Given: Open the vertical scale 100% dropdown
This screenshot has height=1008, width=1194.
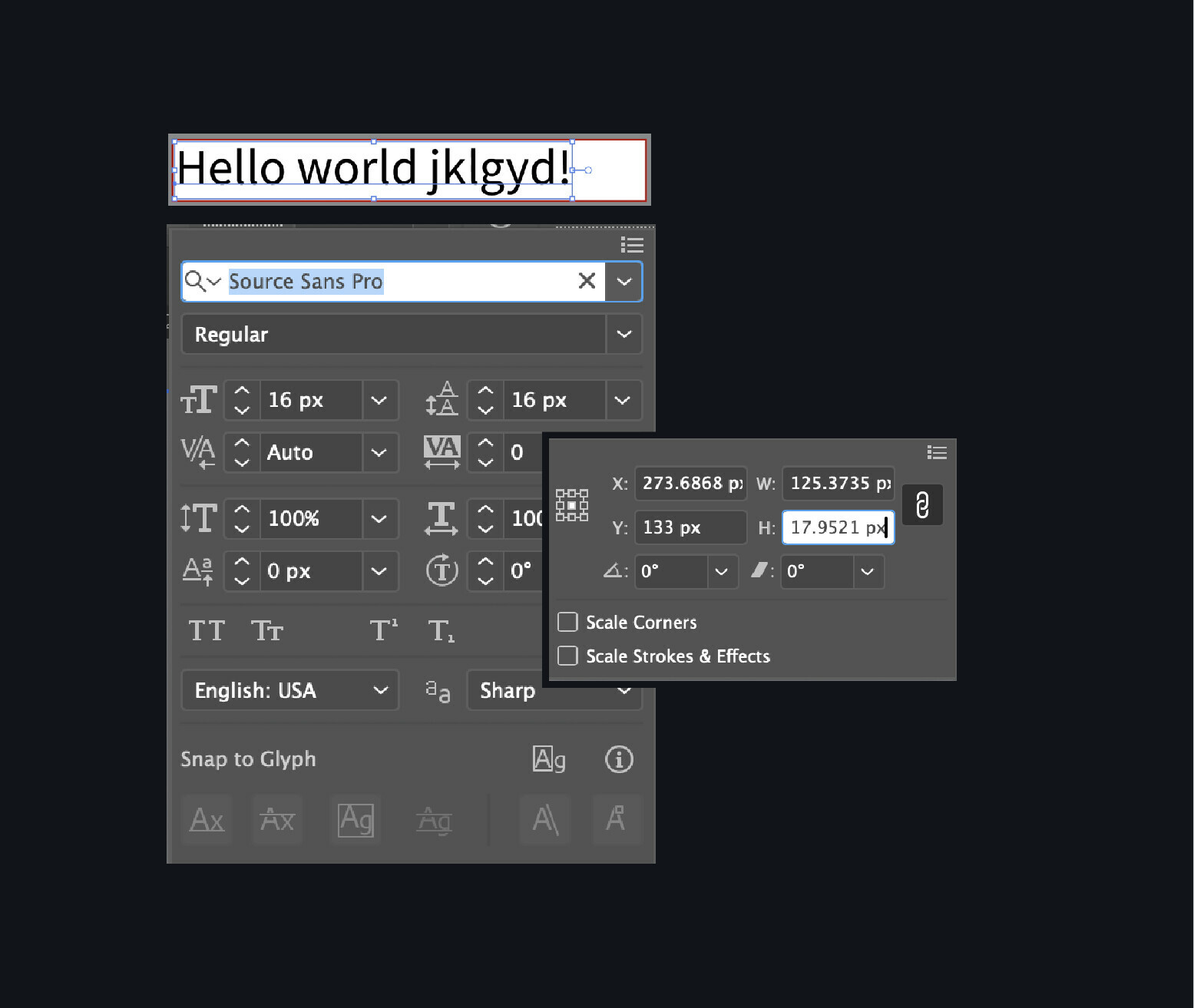Looking at the screenshot, I should [379, 518].
